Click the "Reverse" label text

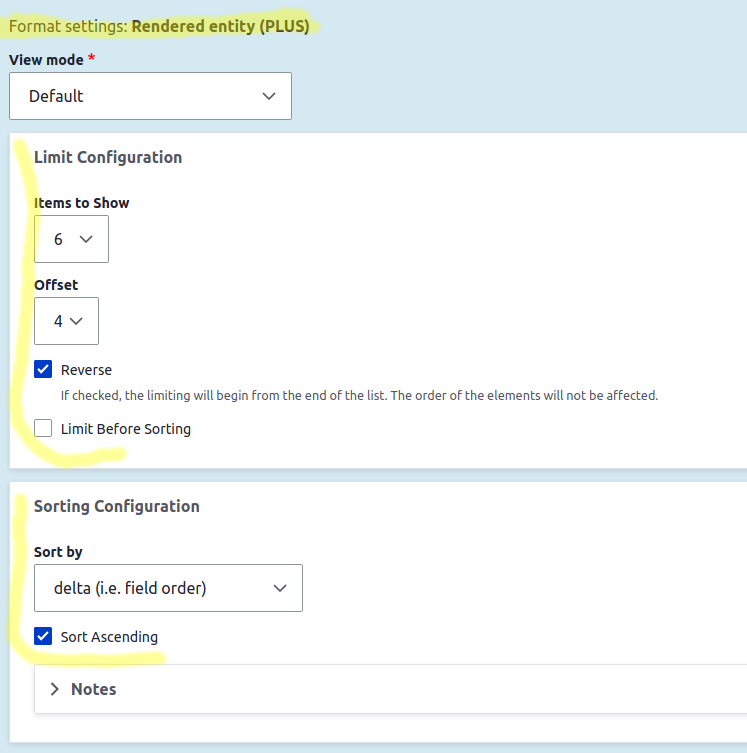(x=86, y=370)
